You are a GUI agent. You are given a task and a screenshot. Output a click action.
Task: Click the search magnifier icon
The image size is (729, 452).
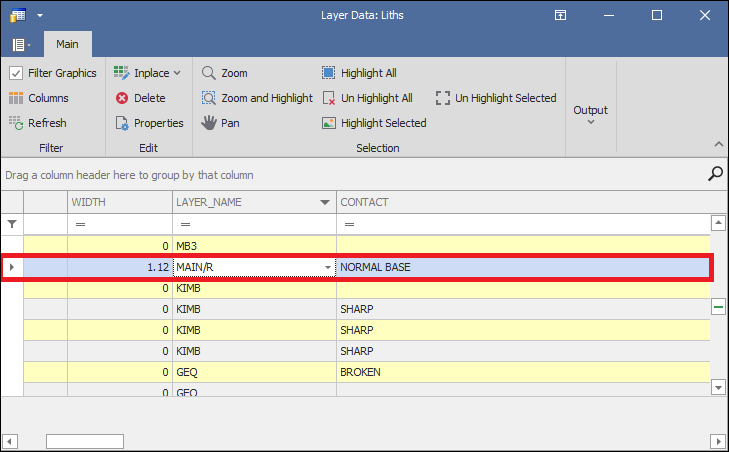pyautogui.click(x=715, y=174)
